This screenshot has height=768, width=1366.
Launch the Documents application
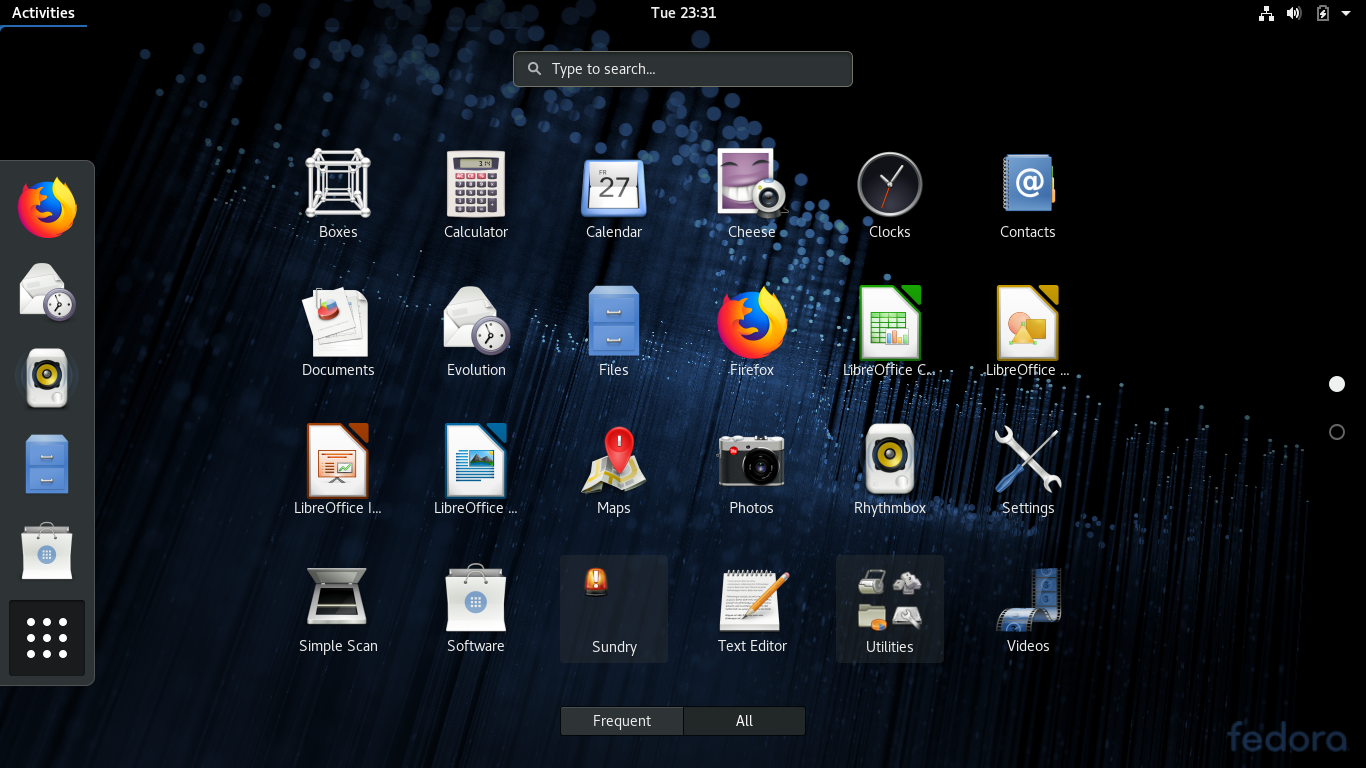[x=338, y=333]
